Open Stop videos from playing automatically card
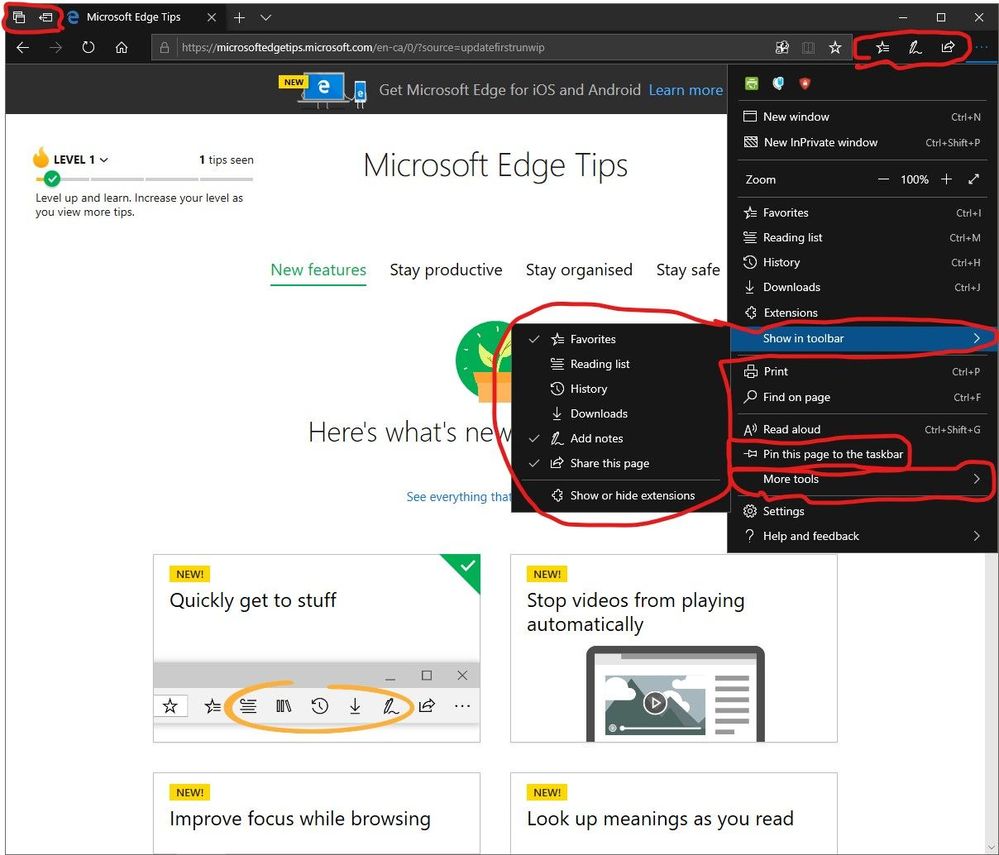The height and width of the screenshot is (855, 999). tap(673, 648)
